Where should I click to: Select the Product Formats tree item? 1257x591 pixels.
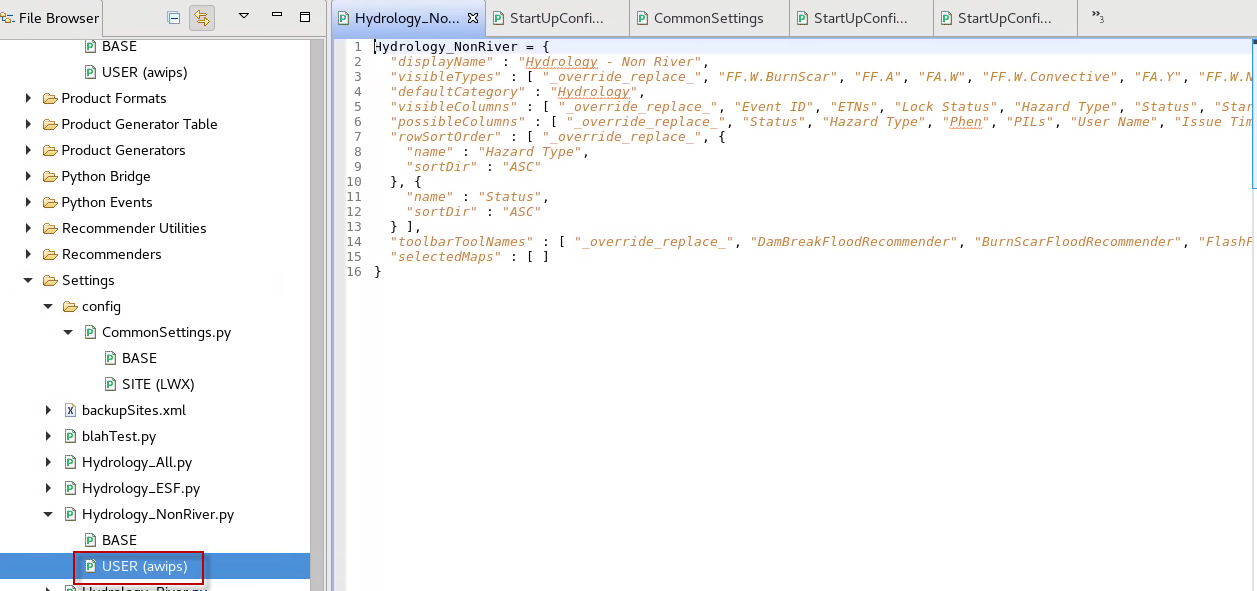[x=114, y=98]
